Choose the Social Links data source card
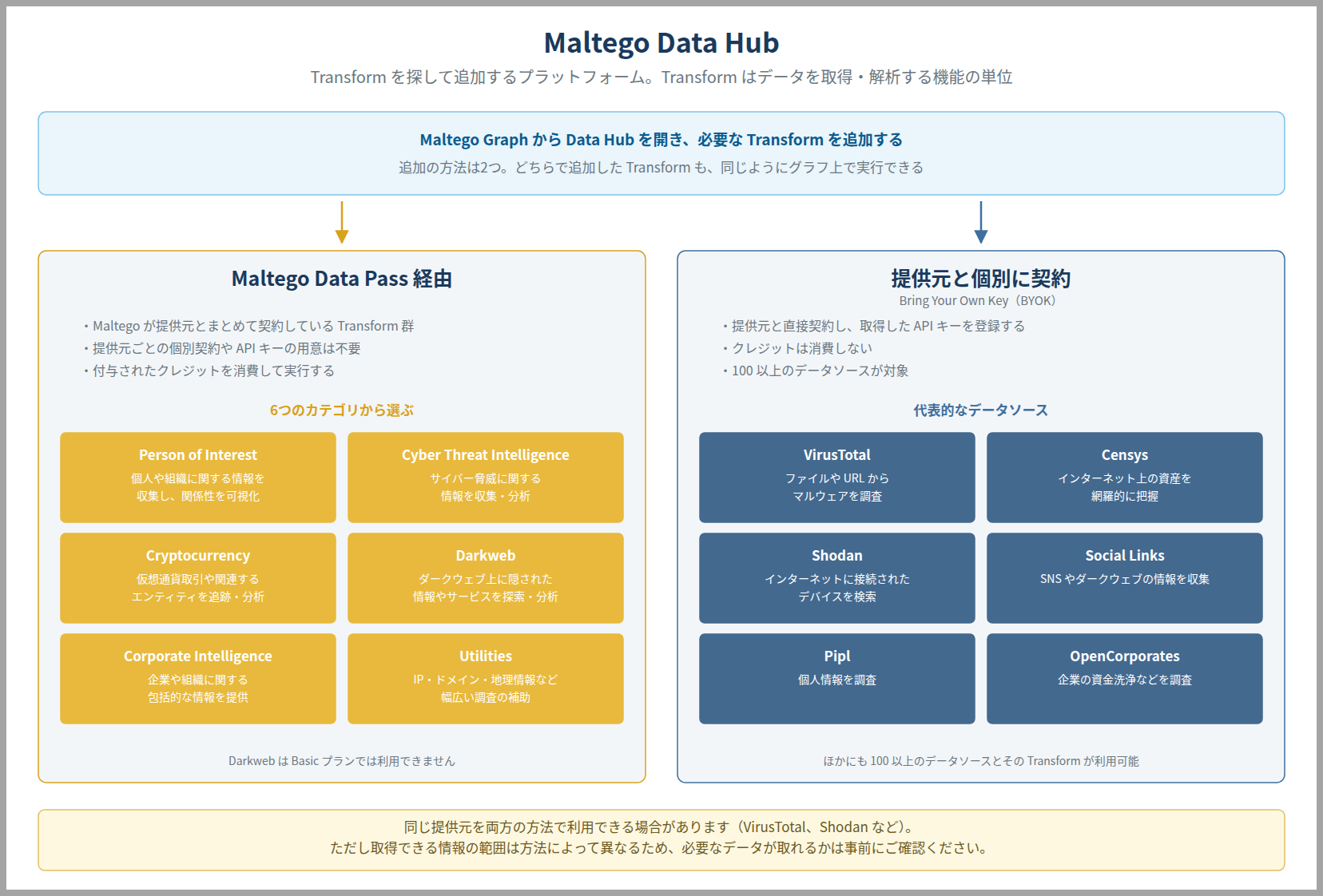1323x896 pixels. click(1125, 578)
